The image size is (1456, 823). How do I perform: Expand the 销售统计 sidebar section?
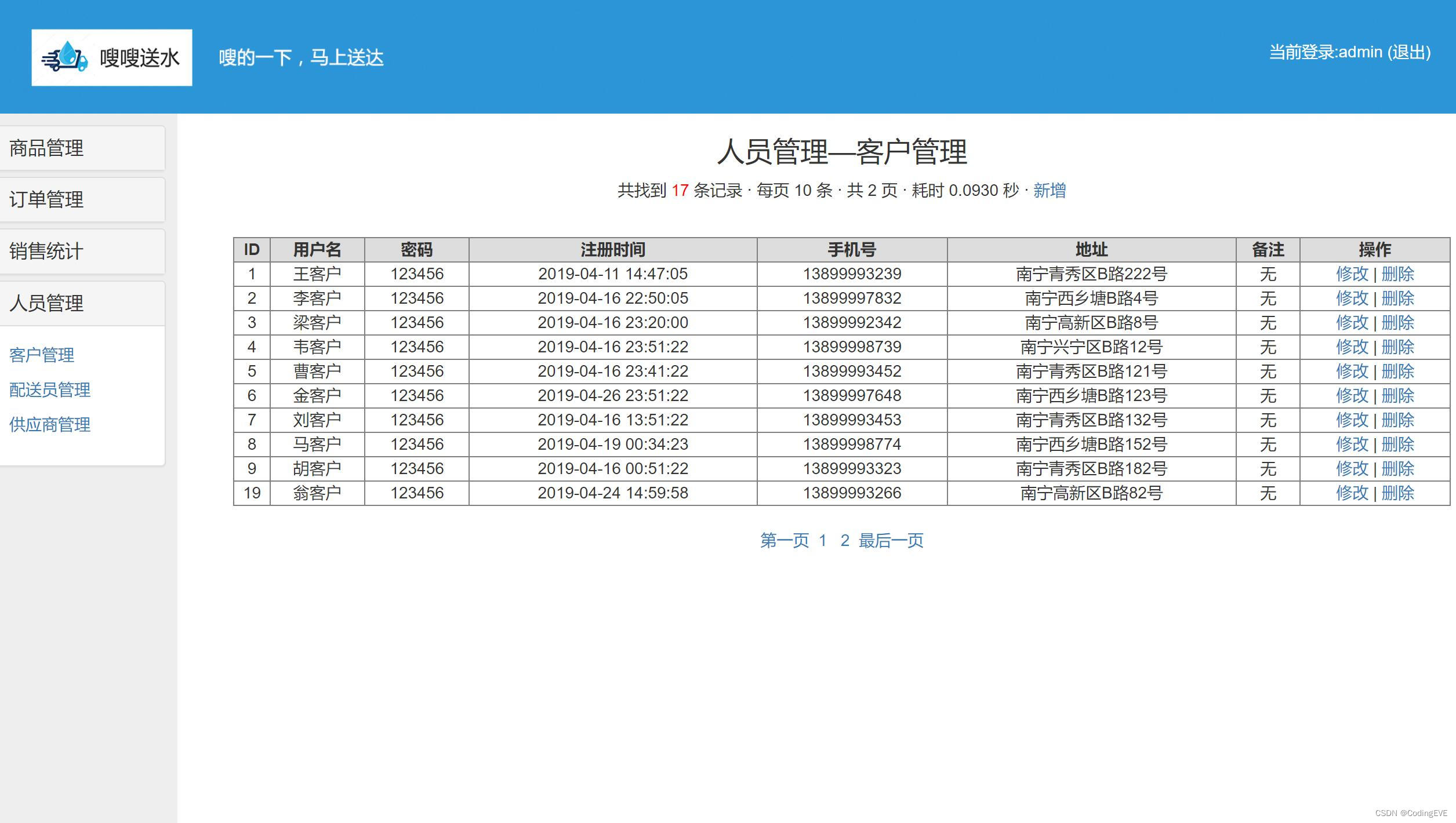point(46,252)
